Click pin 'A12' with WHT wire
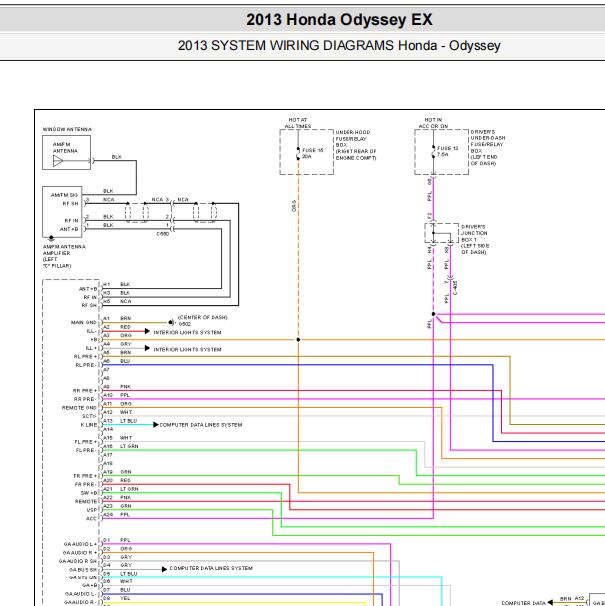605x606 pixels. pyautogui.click(x=108, y=412)
